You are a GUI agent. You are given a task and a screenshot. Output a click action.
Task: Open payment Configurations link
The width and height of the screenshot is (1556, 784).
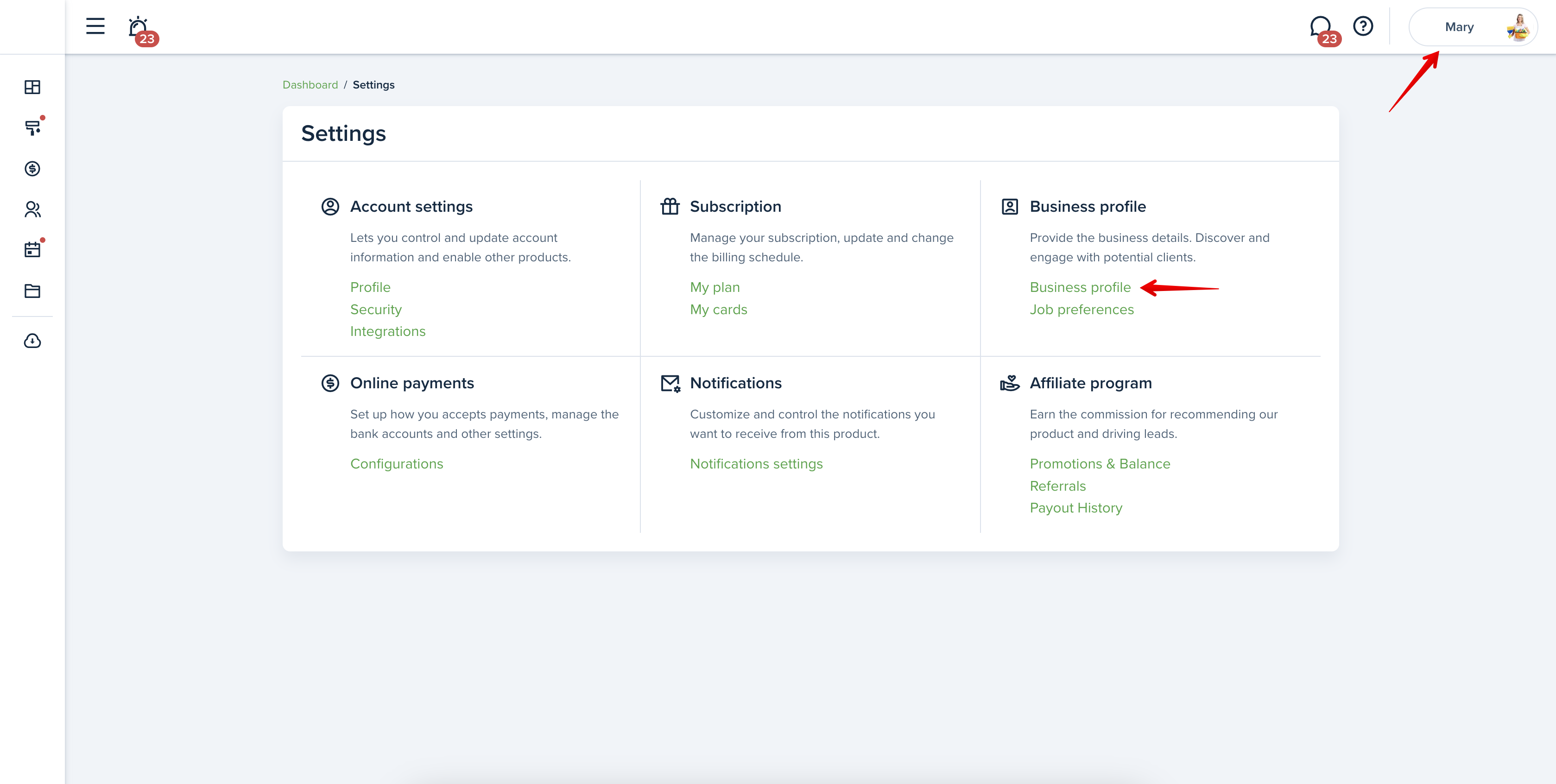[x=397, y=464]
